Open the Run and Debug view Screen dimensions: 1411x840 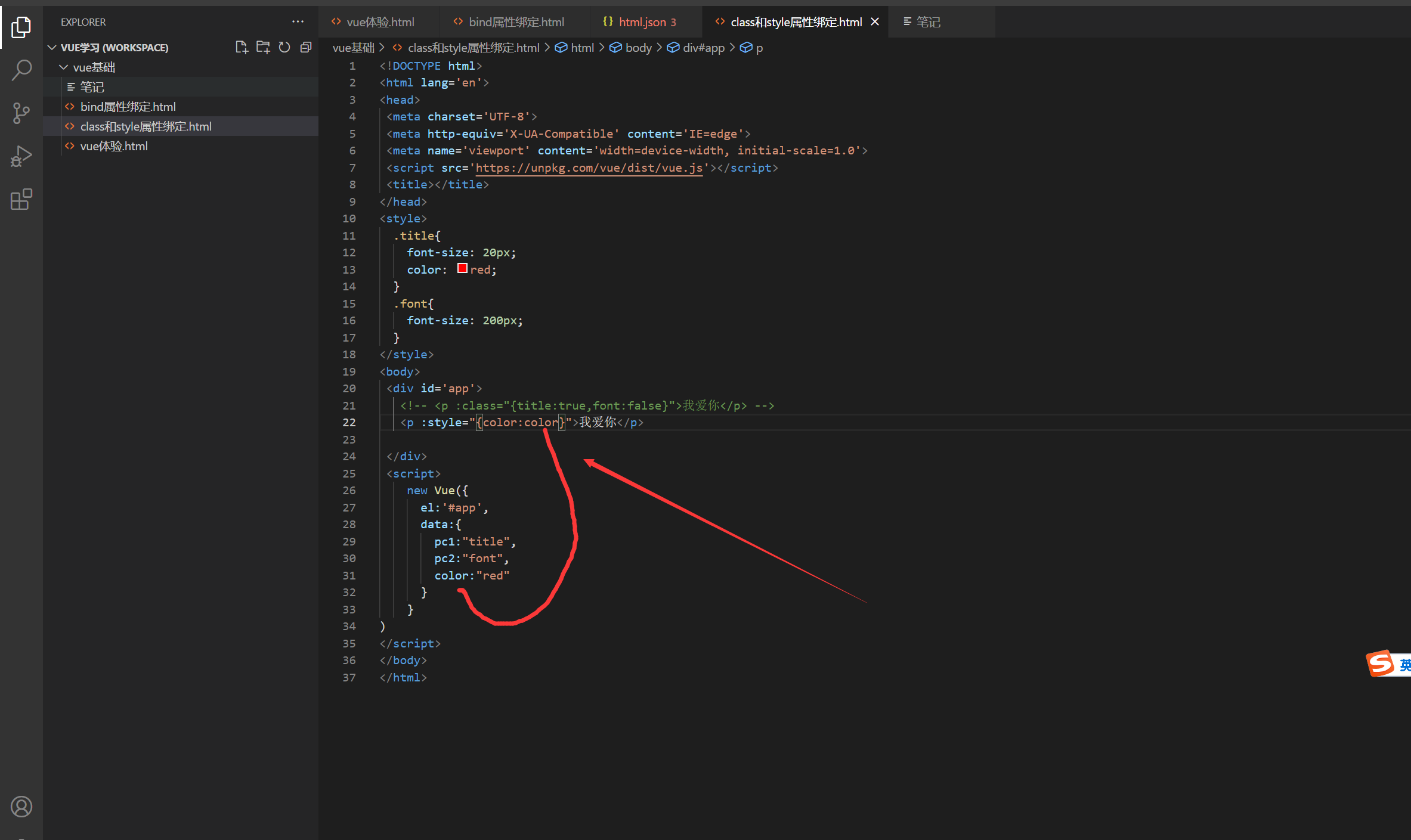[x=21, y=156]
